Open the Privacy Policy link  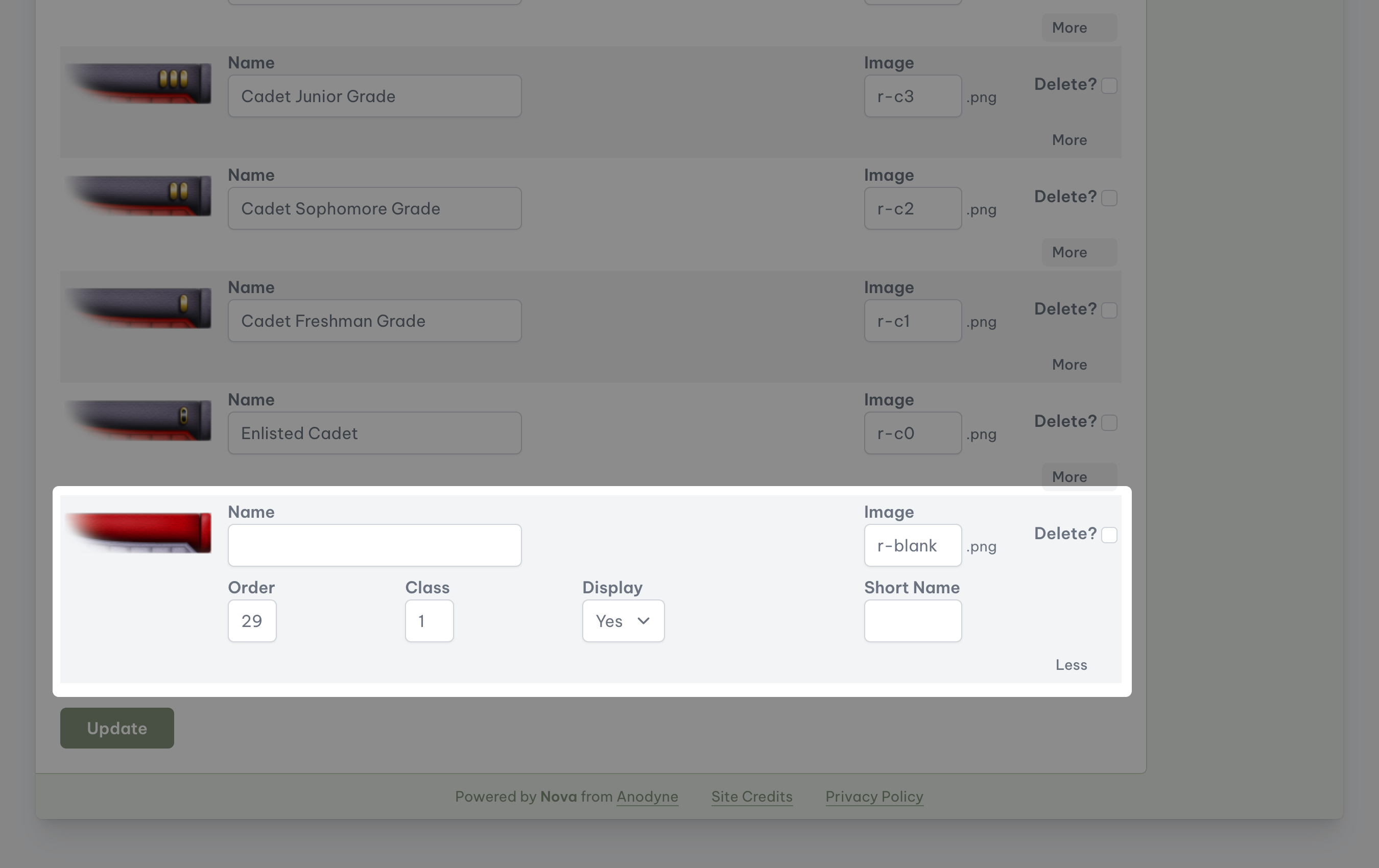874,797
